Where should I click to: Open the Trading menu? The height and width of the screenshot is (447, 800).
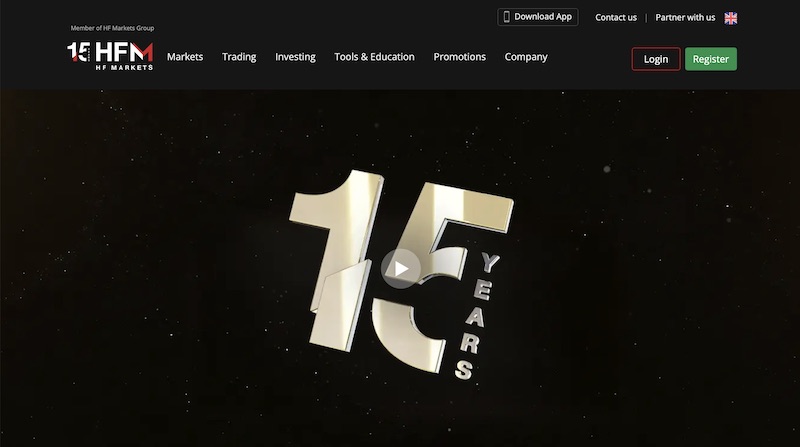coord(239,57)
